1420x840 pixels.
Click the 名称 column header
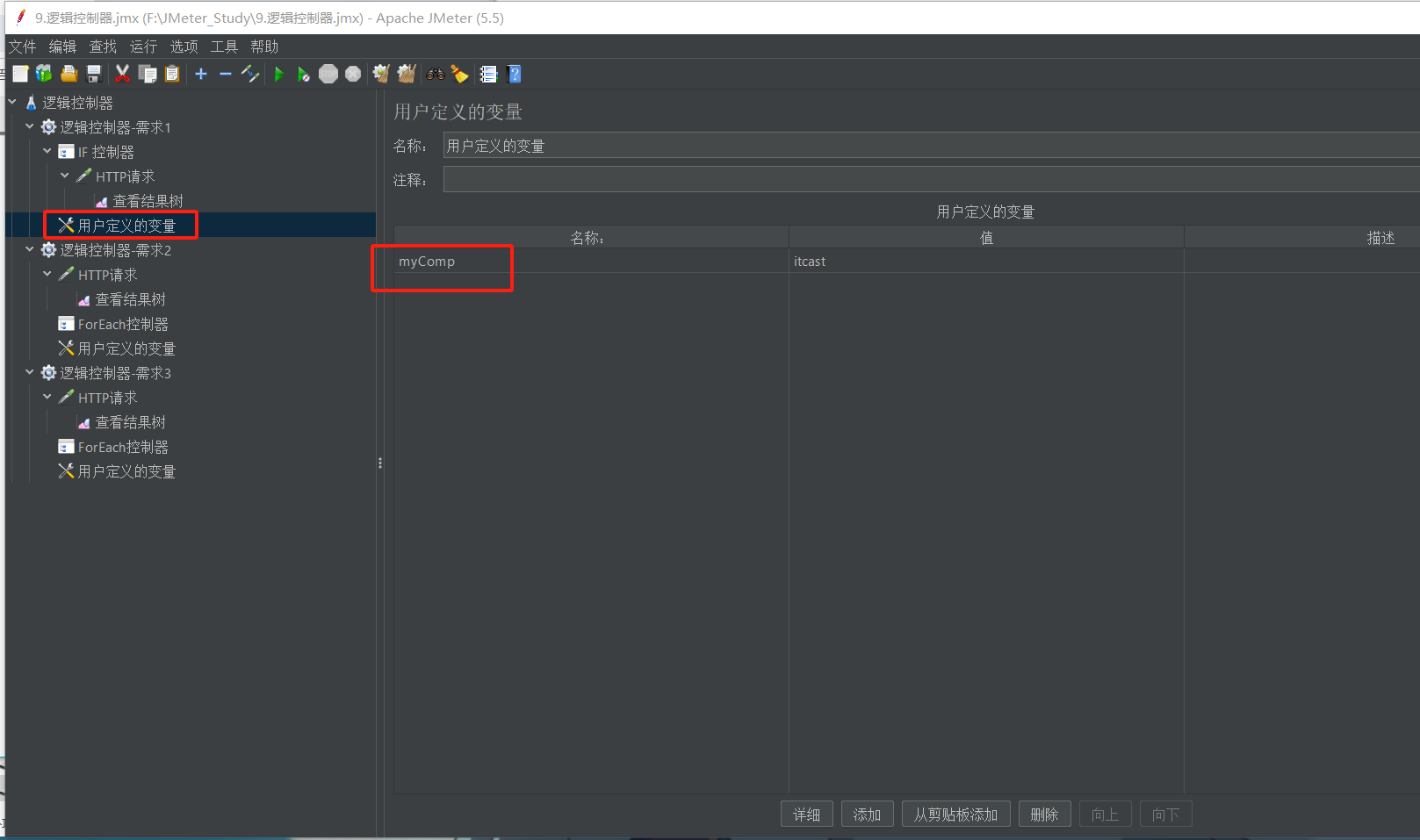(591, 238)
